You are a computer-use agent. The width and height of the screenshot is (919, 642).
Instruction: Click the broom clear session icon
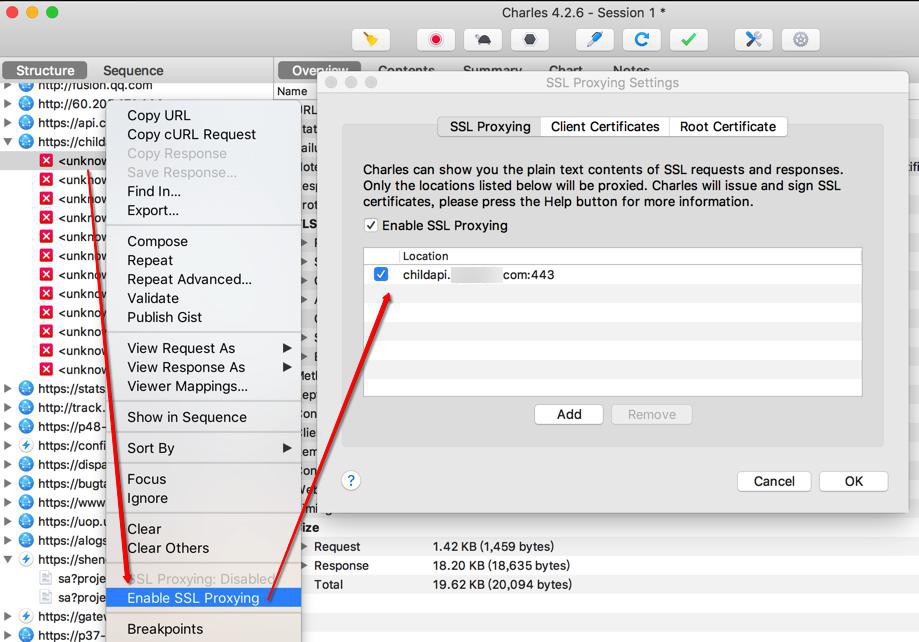click(370, 39)
